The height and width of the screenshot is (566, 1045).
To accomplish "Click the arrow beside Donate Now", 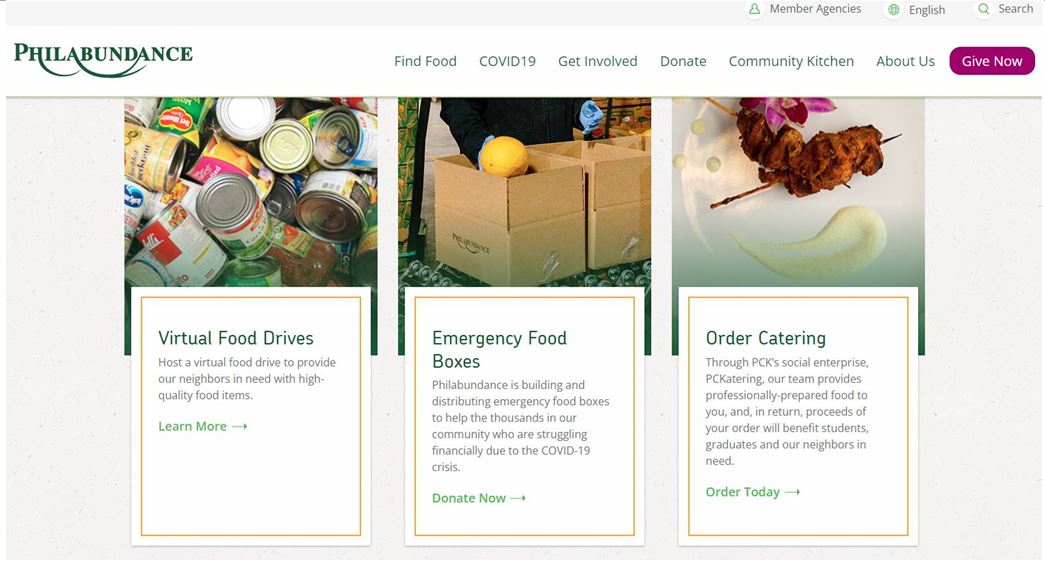I will [x=518, y=498].
